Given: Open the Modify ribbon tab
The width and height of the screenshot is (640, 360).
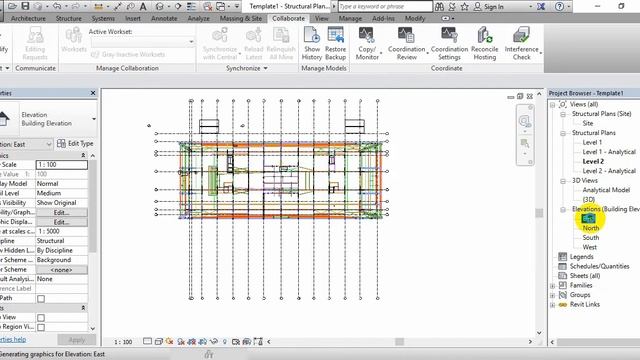Looking at the screenshot, I should (x=415, y=18).
